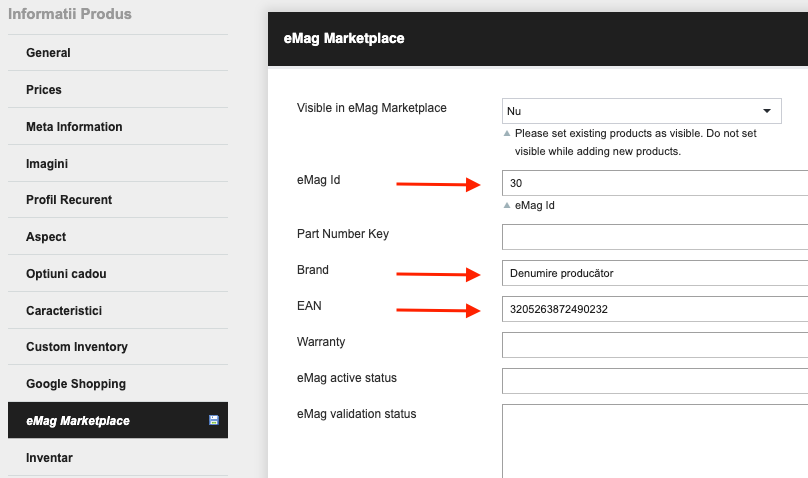Click the Part Number Key field
Viewport: 808px width, 478px height.
(x=655, y=237)
